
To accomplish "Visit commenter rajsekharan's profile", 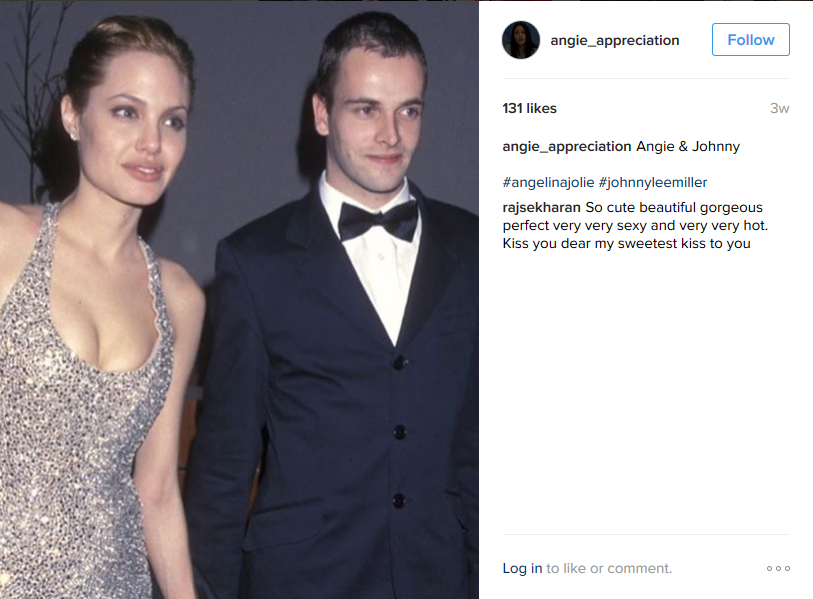I will (x=541, y=207).
